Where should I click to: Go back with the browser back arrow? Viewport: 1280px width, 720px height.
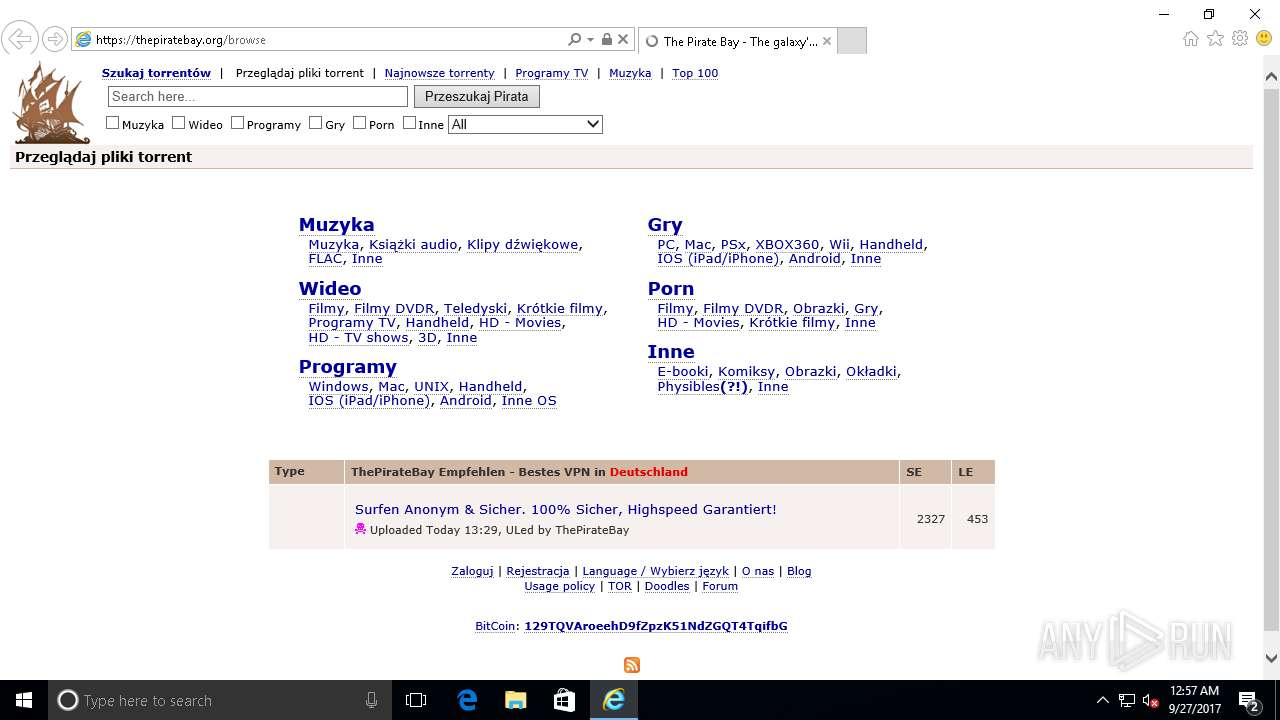tap(19, 39)
